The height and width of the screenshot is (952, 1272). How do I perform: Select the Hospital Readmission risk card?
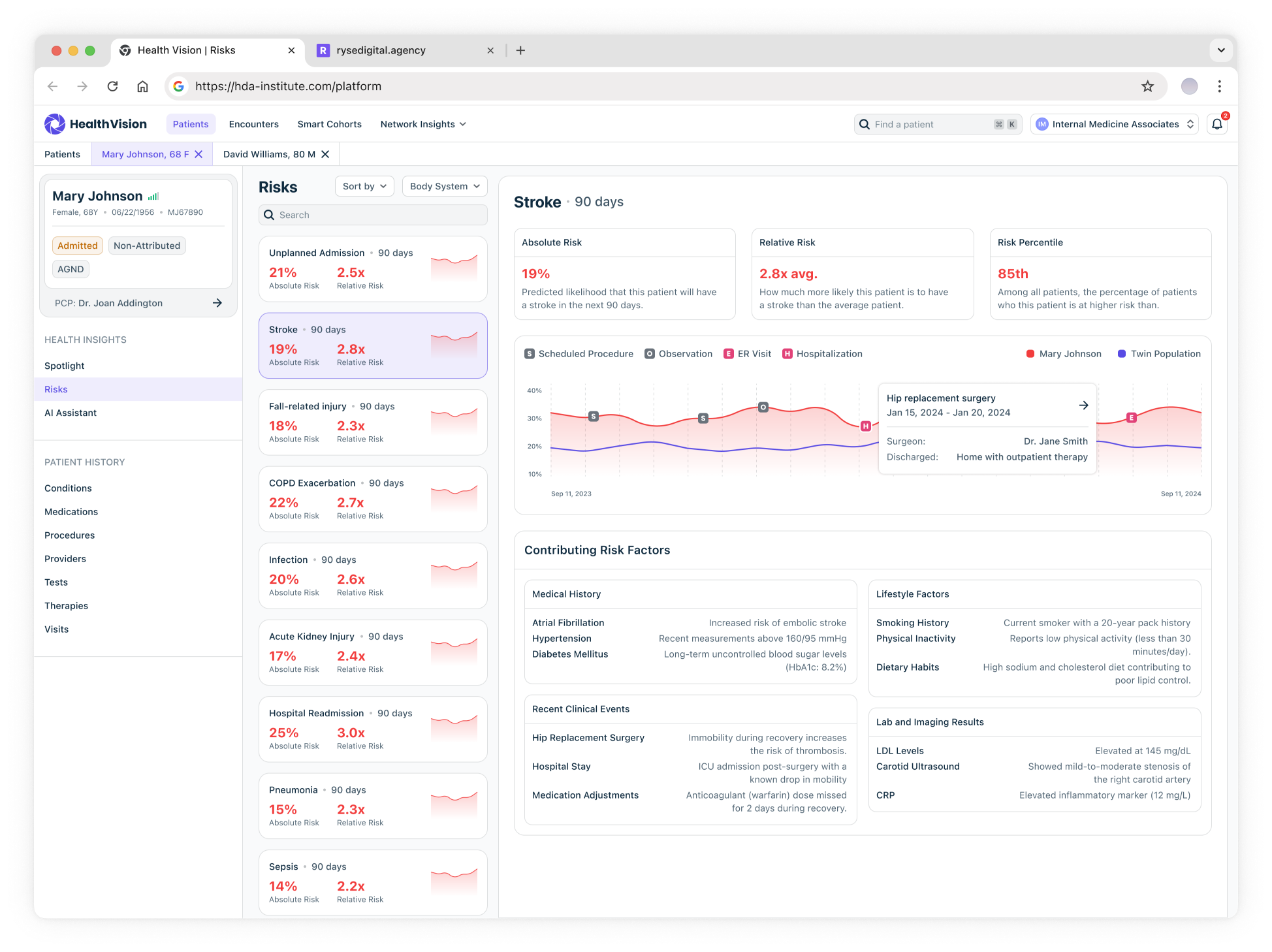(373, 729)
